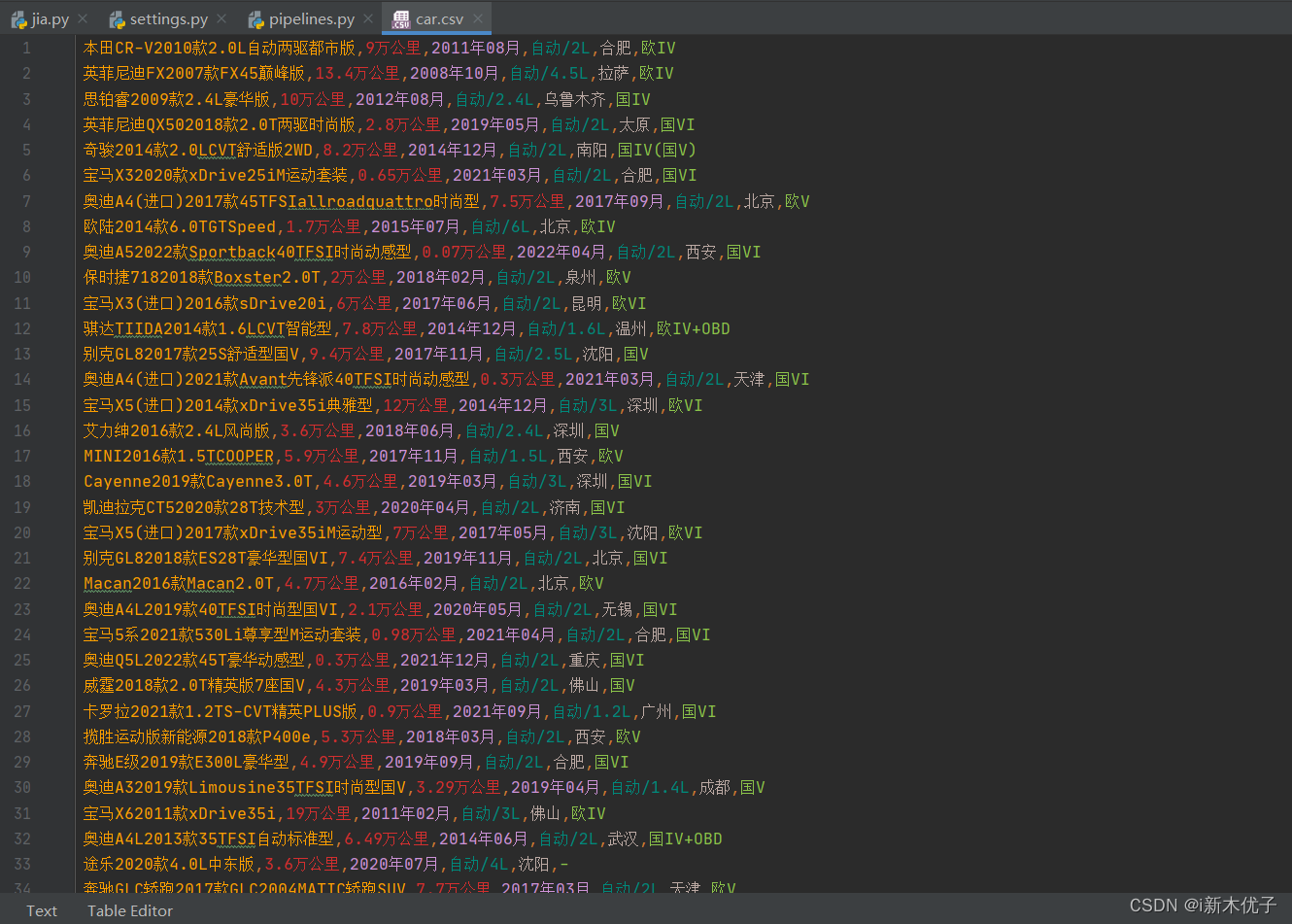Image resolution: width=1292 pixels, height=924 pixels.
Task: Close the car.csv tab
Action: point(478,18)
